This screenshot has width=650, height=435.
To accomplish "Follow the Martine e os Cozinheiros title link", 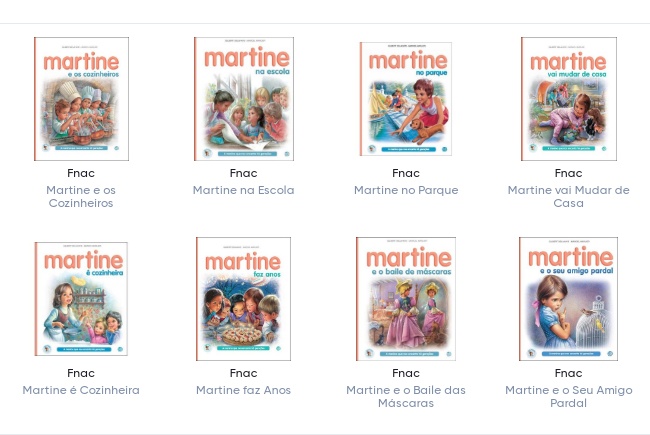I will tap(81, 197).
